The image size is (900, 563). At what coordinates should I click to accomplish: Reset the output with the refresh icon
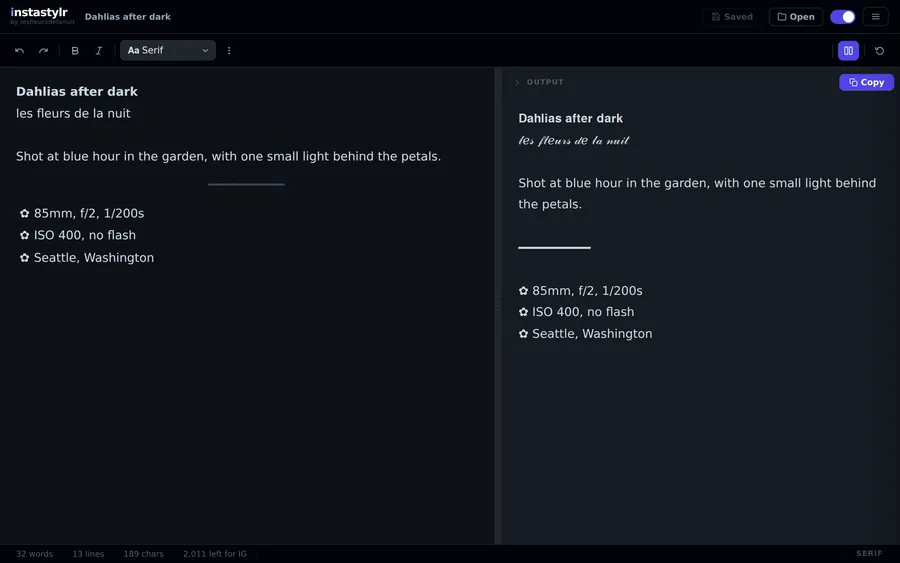(879, 51)
